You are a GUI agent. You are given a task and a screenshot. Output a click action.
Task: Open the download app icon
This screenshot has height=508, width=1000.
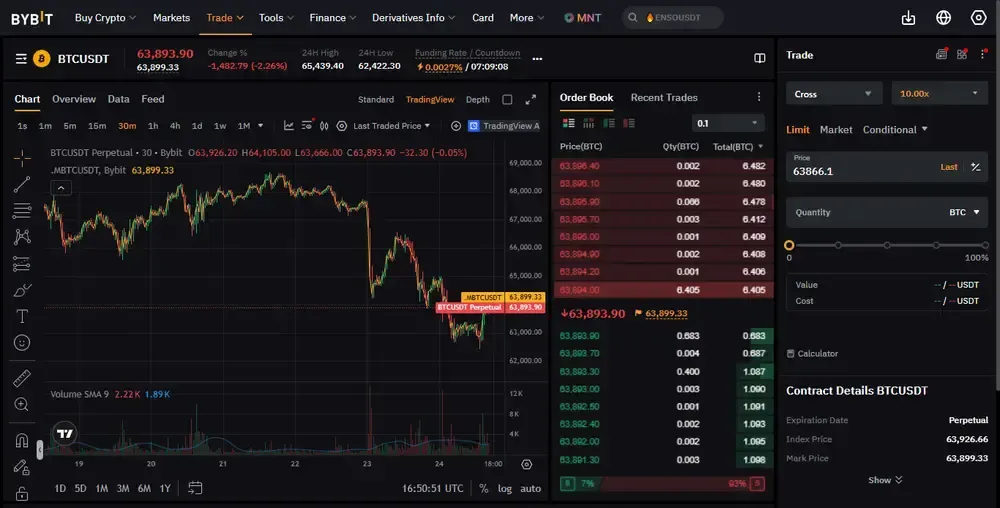tap(908, 18)
